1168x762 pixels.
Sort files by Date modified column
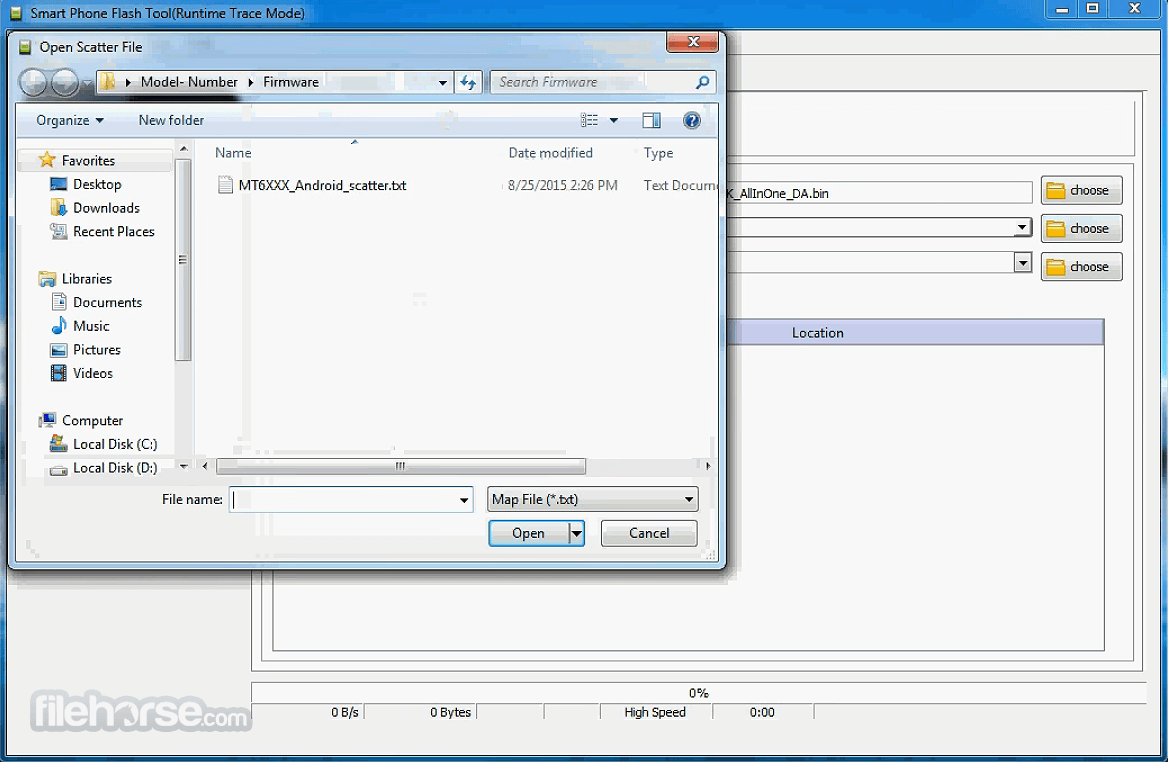tap(550, 153)
